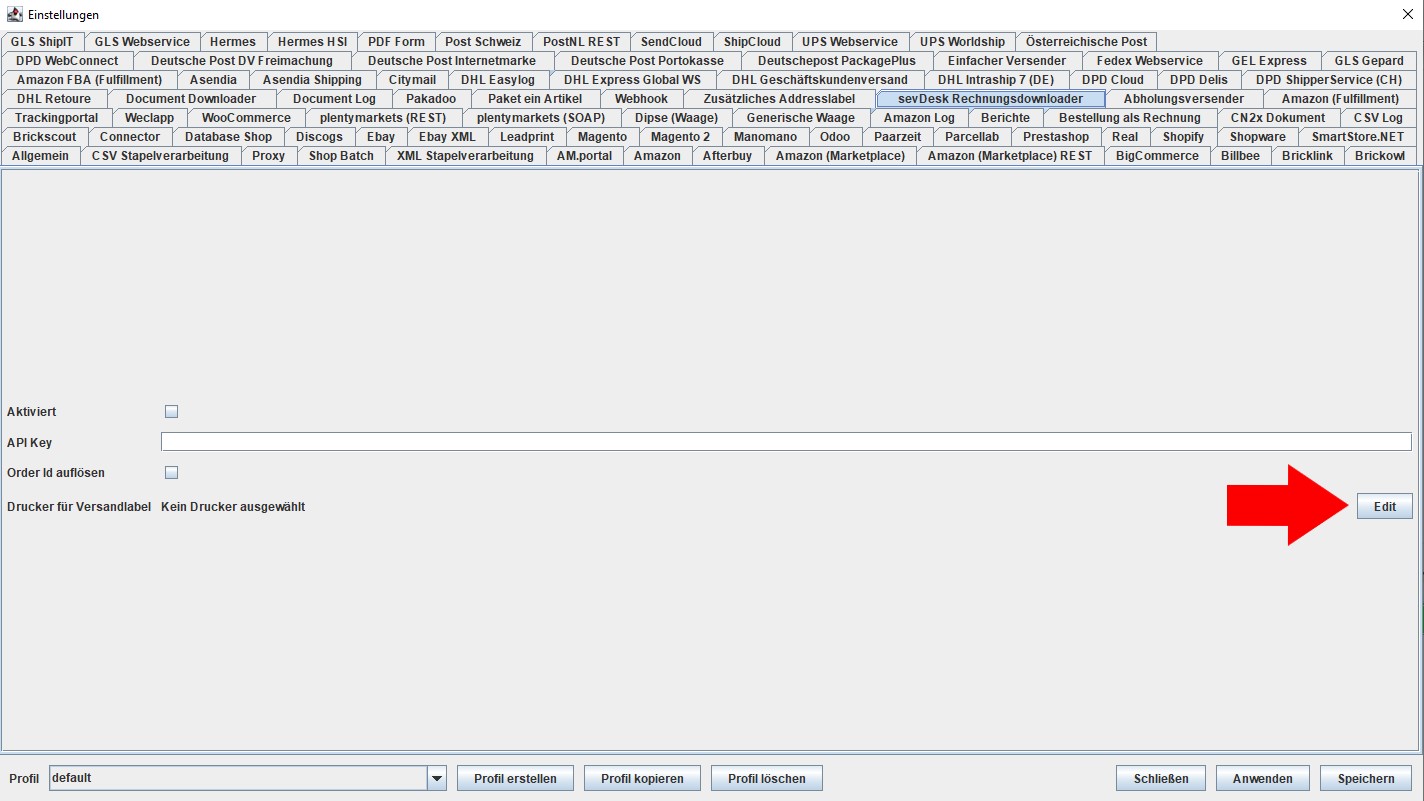Click the Anwenden button
The image size is (1424, 801).
(x=1262, y=778)
